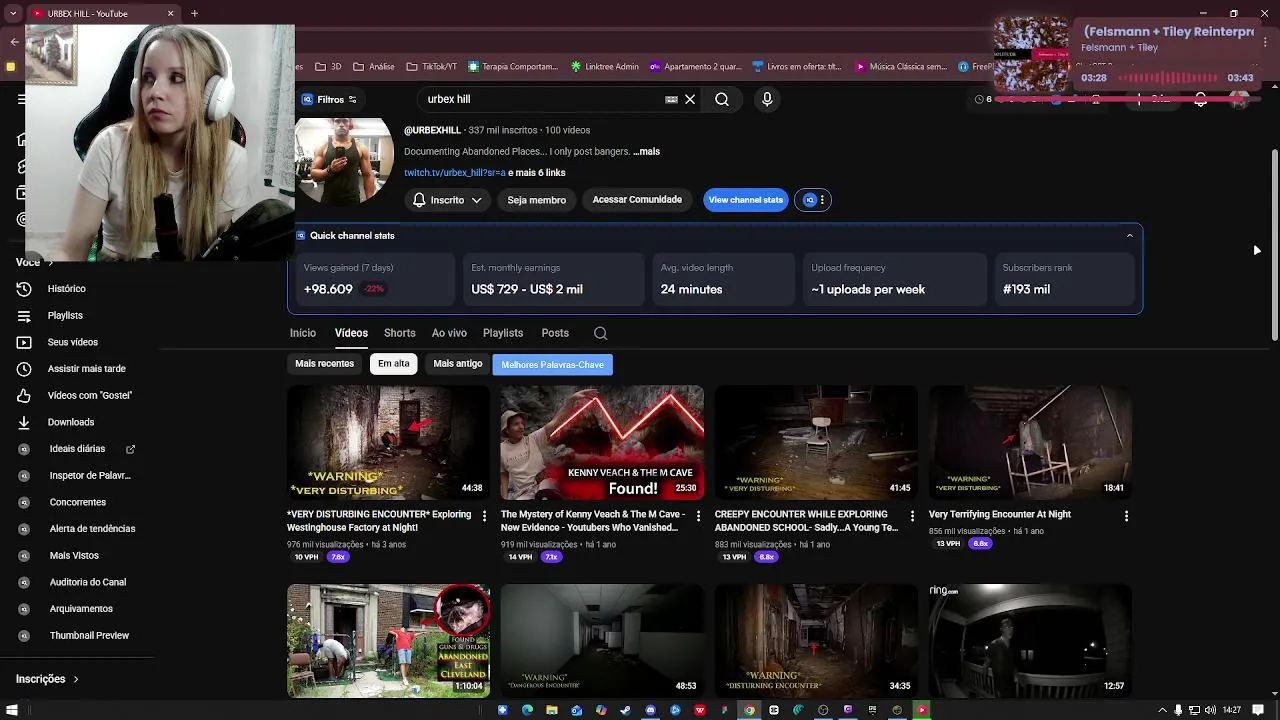Screen dimensions: 1280x720
Task: Run search with magnifier button
Action: [722, 99]
